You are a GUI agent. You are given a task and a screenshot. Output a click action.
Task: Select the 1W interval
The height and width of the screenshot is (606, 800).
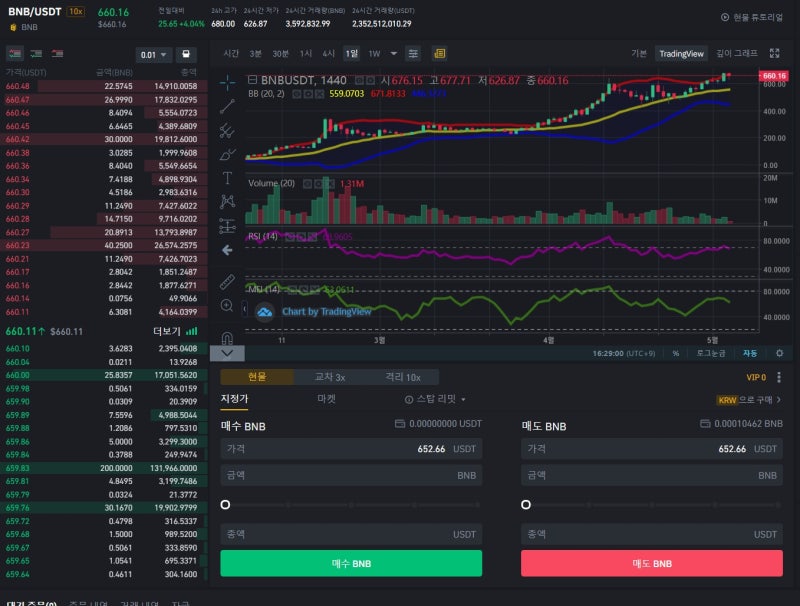coord(374,54)
